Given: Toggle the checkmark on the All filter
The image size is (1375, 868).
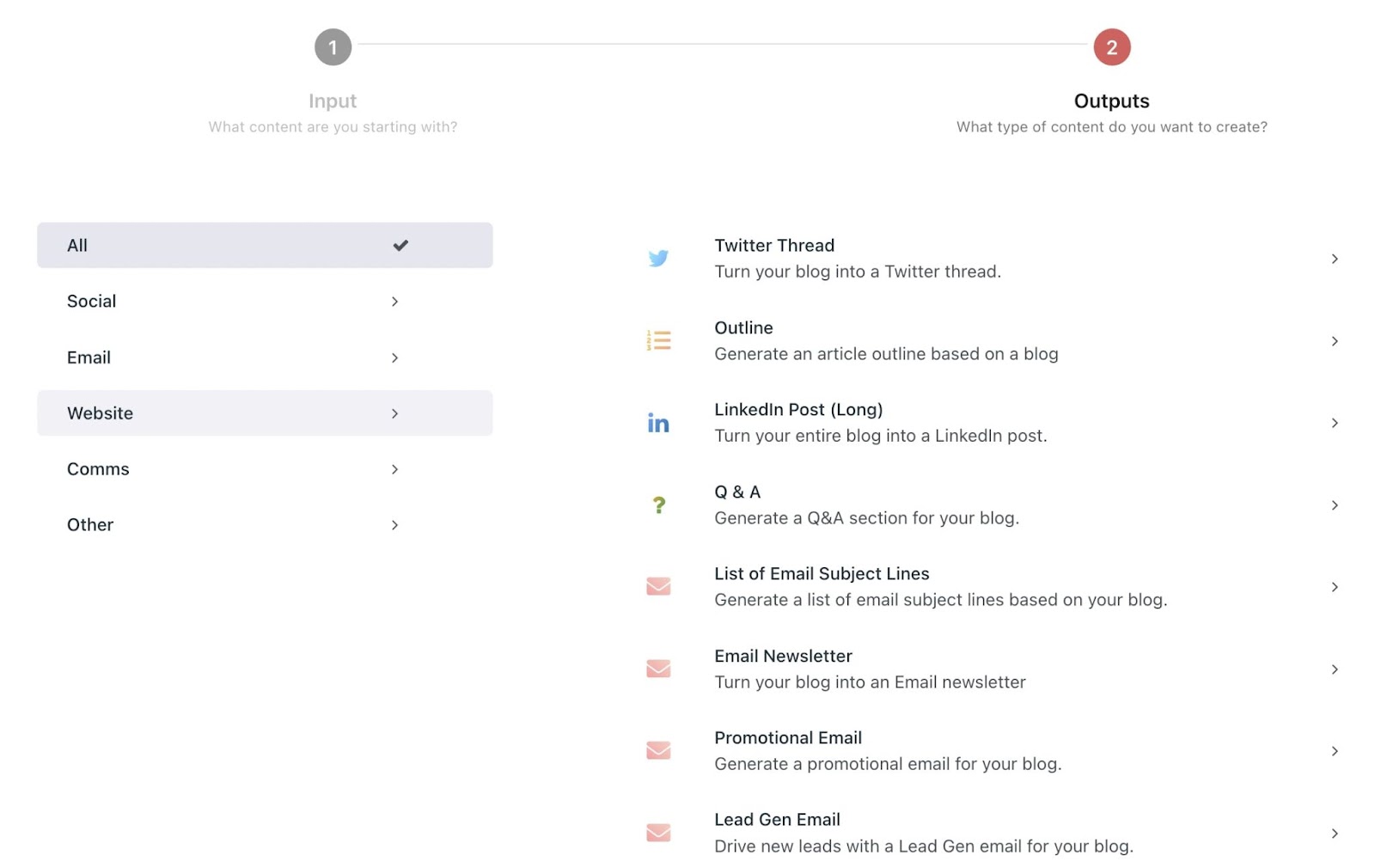Looking at the screenshot, I should (x=400, y=246).
